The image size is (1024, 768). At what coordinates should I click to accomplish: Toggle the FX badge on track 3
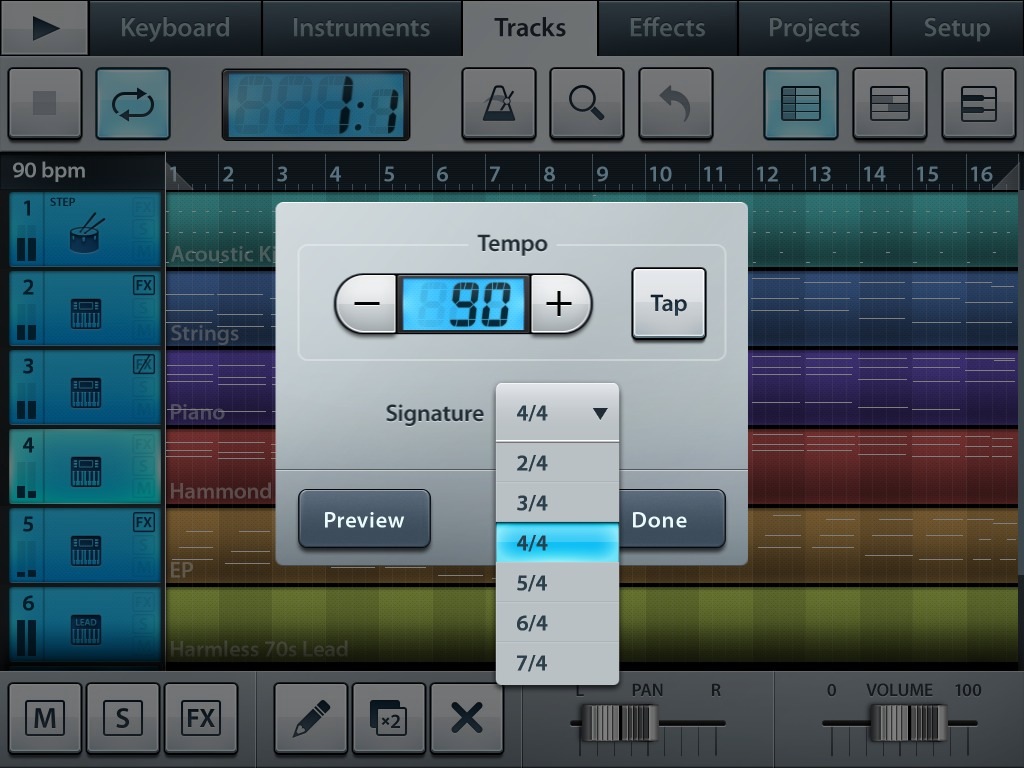click(x=144, y=364)
